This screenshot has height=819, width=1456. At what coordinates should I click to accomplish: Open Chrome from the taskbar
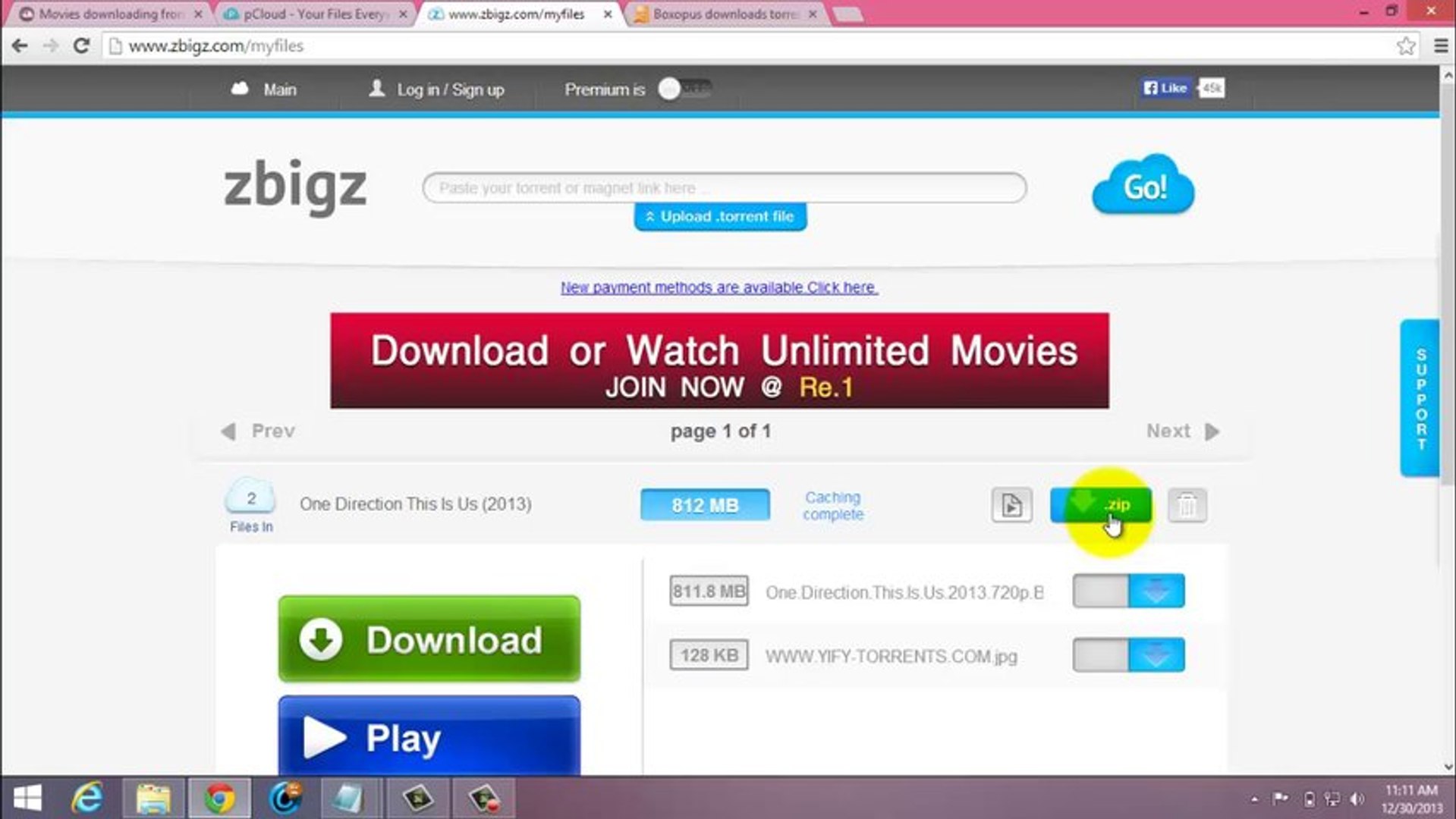point(219,799)
